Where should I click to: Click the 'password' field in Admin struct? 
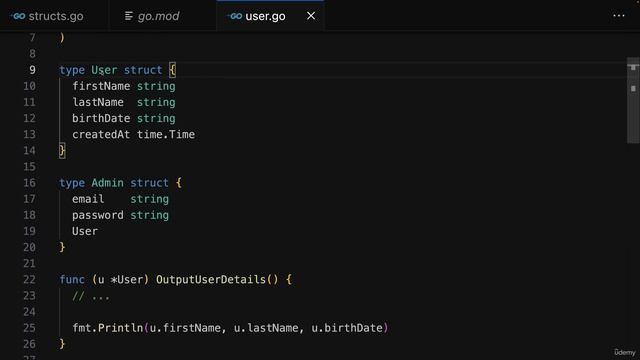pos(98,215)
